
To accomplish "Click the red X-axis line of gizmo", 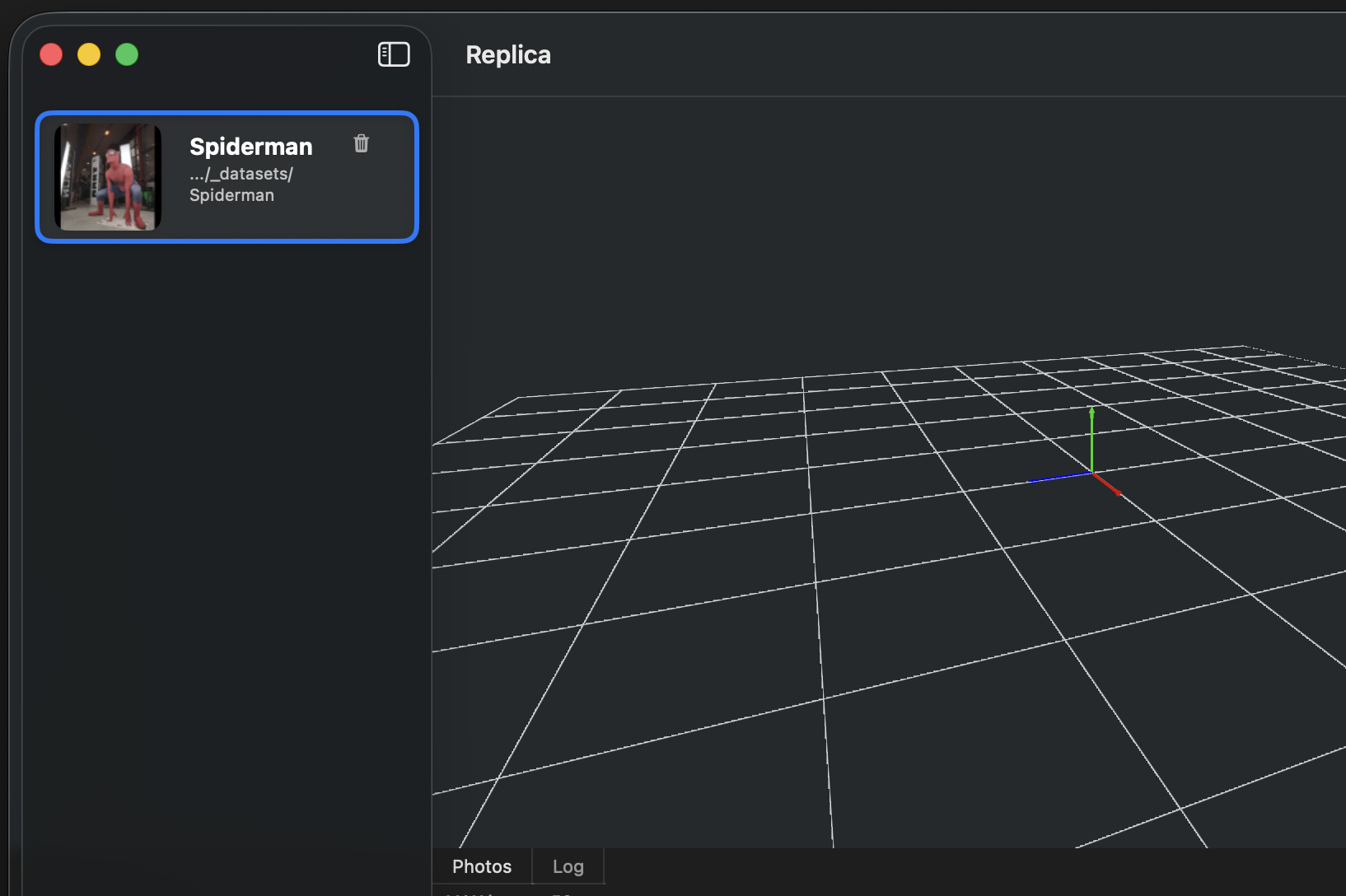I will click(1107, 485).
